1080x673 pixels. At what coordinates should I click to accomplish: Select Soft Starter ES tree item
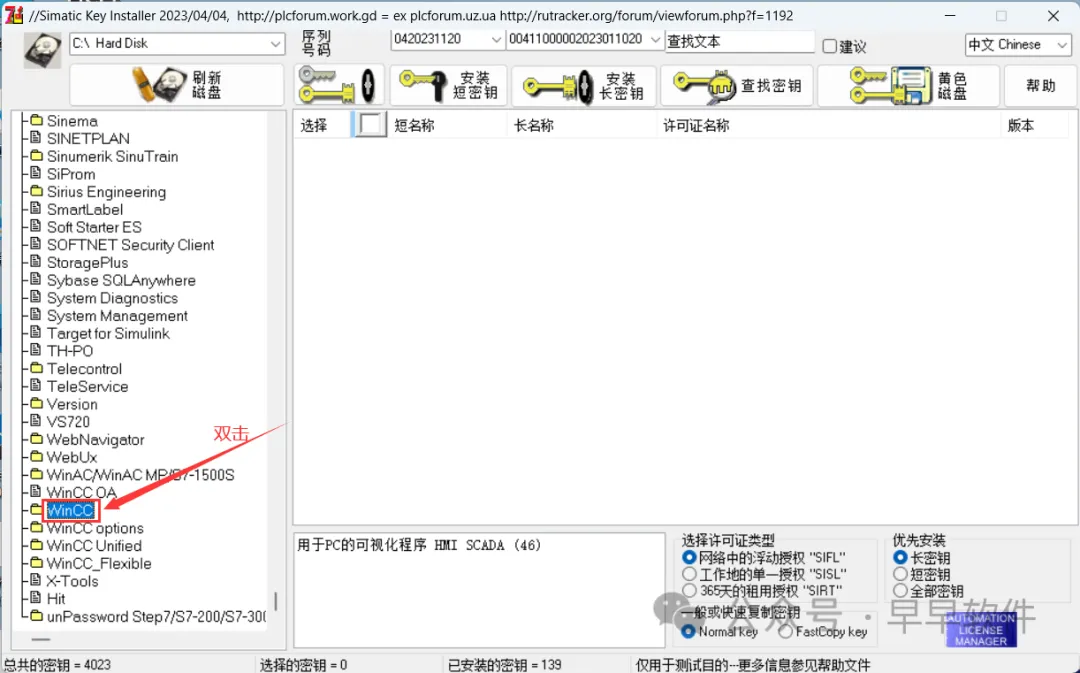tap(94, 227)
